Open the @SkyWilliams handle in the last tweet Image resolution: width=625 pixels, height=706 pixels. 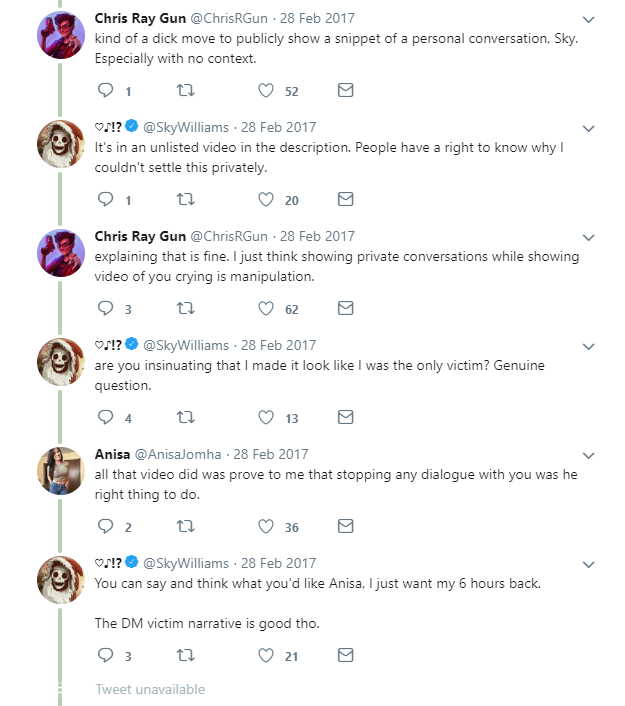click(x=186, y=563)
